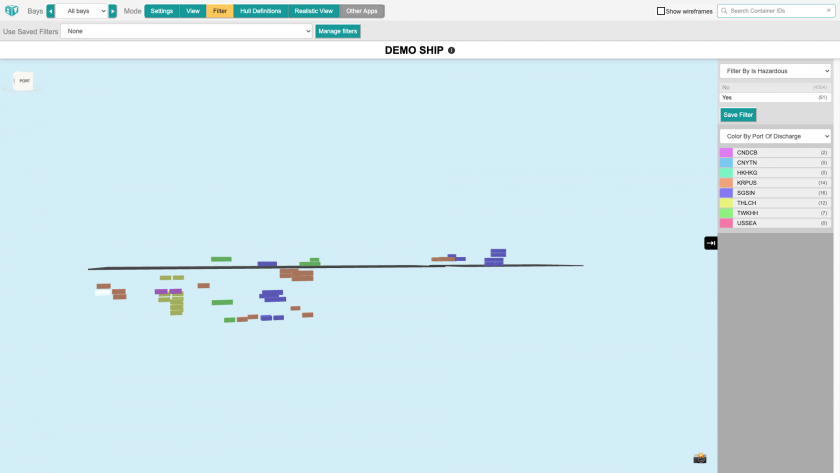Viewport: 840px width, 473px height.
Task: Click the CNDCB pink color swatch
Action: (726, 153)
